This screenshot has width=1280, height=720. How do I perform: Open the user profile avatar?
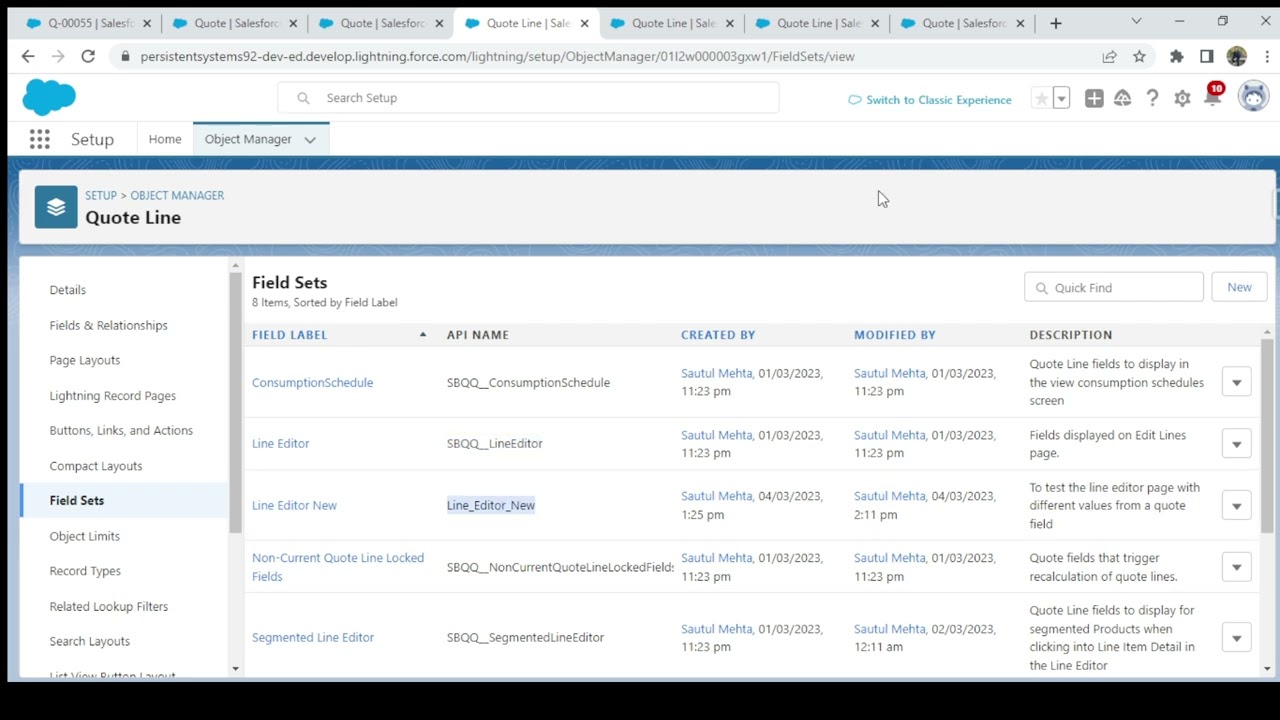pos(1253,96)
